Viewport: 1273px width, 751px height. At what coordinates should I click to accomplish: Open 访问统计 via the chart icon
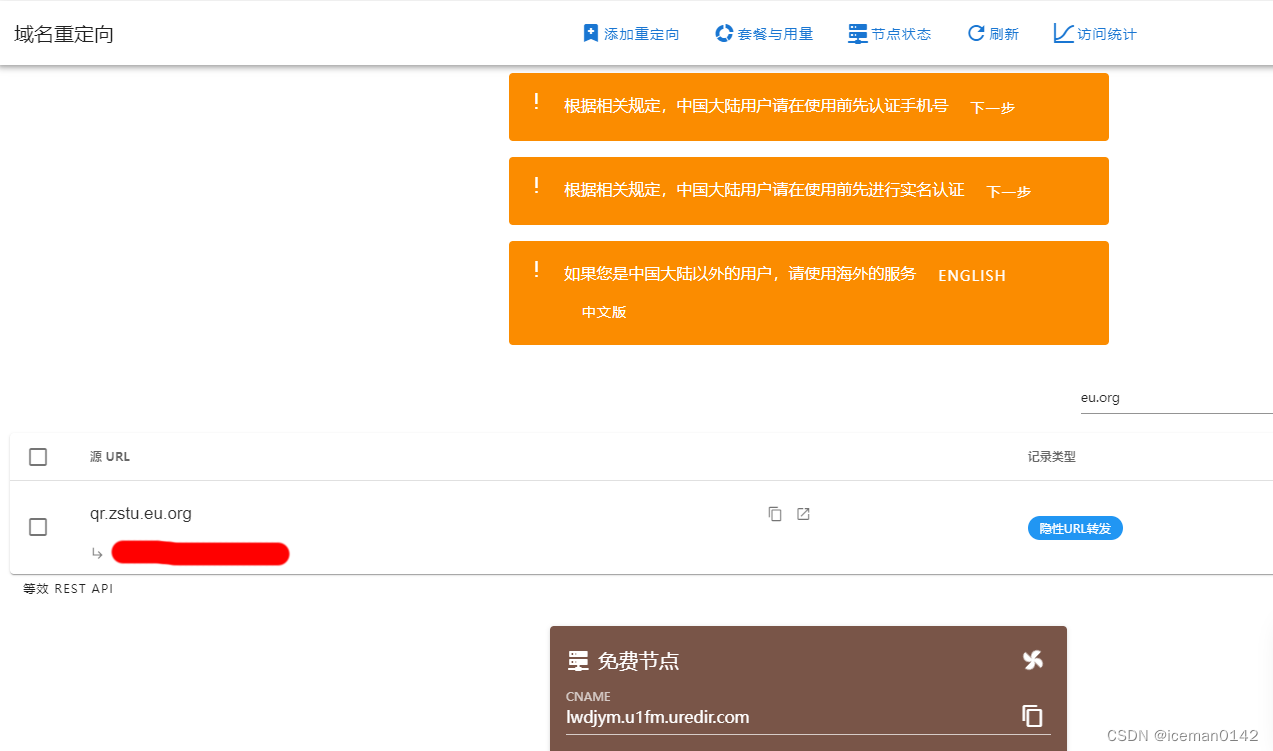[1063, 32]
